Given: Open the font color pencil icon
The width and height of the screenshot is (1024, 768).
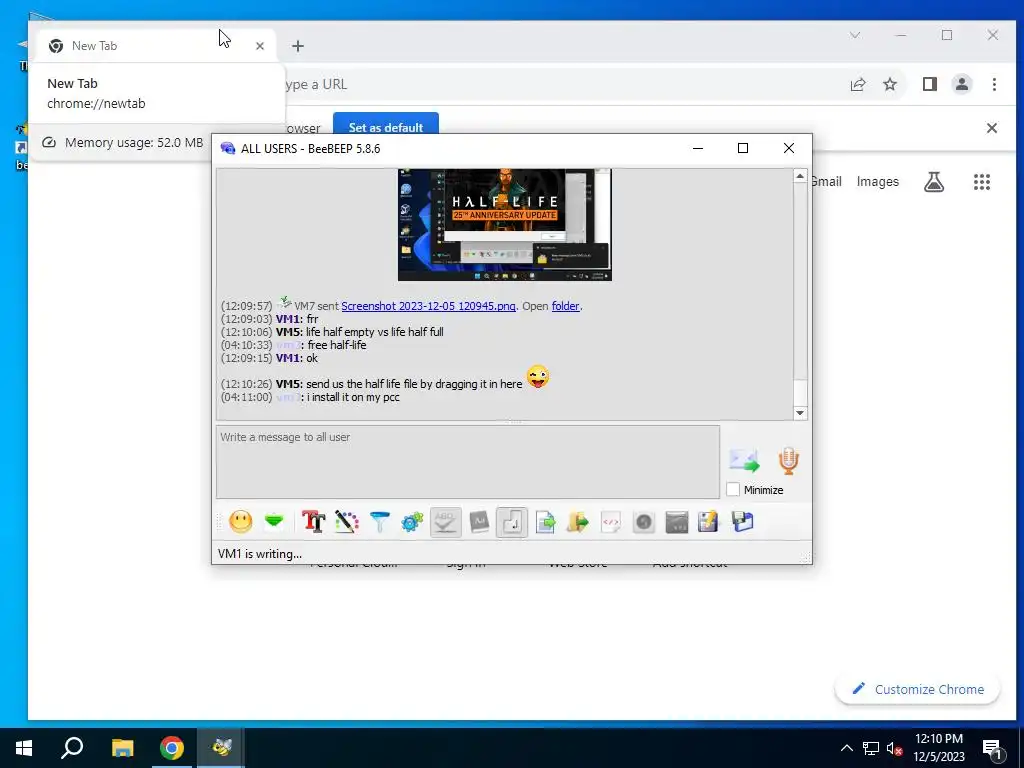Looking at the screenshot, I should 347,522.
